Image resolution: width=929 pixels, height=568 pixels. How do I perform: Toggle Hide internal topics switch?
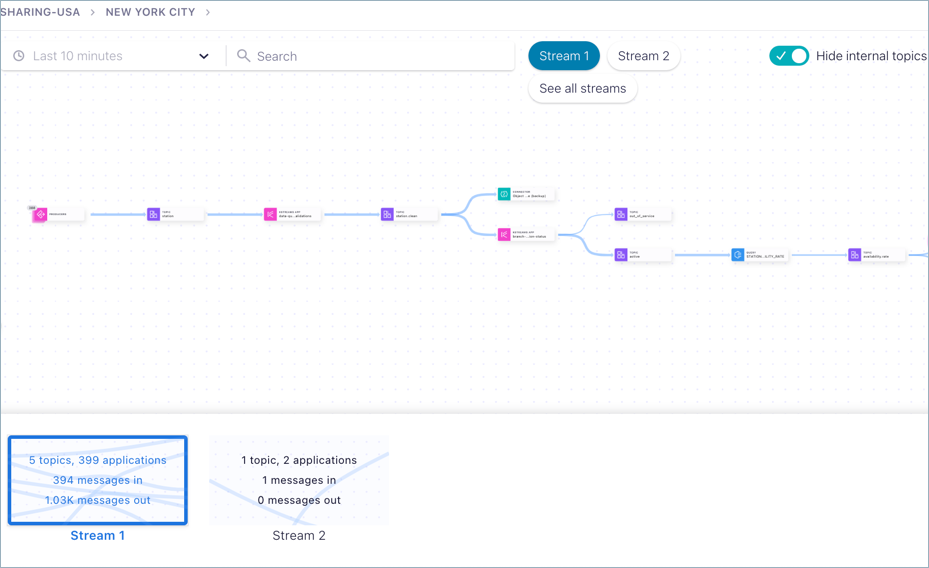click(789, 56)
